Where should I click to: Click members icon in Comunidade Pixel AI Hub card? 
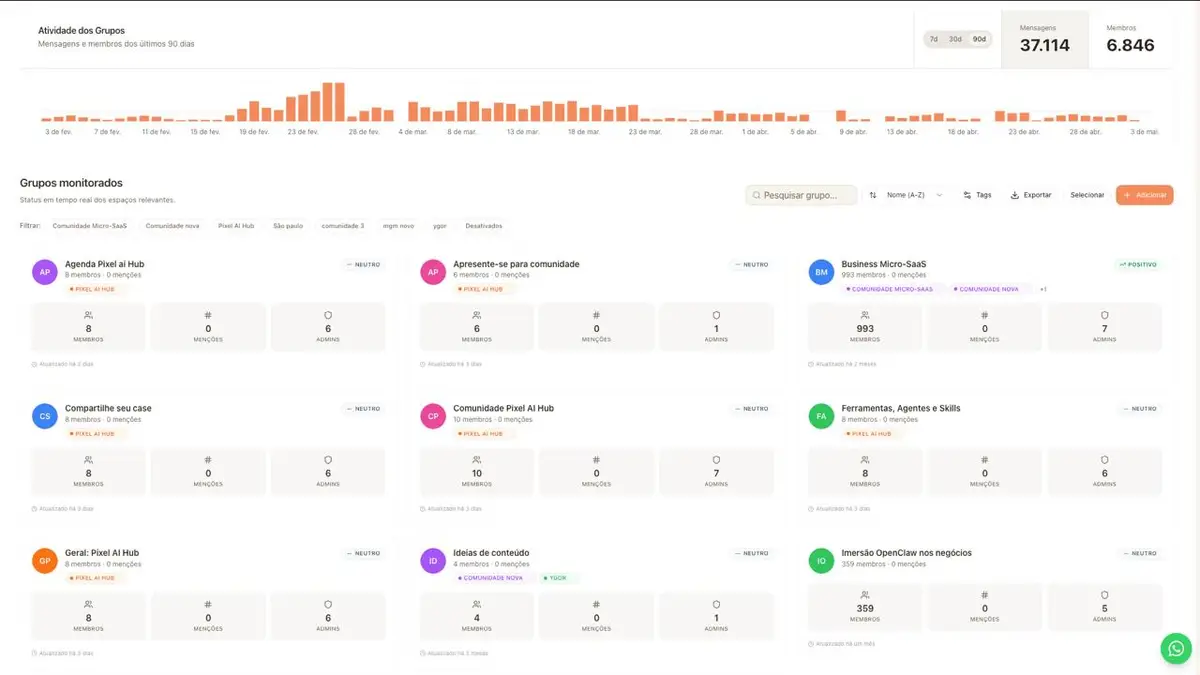click(x=476, y=460)
